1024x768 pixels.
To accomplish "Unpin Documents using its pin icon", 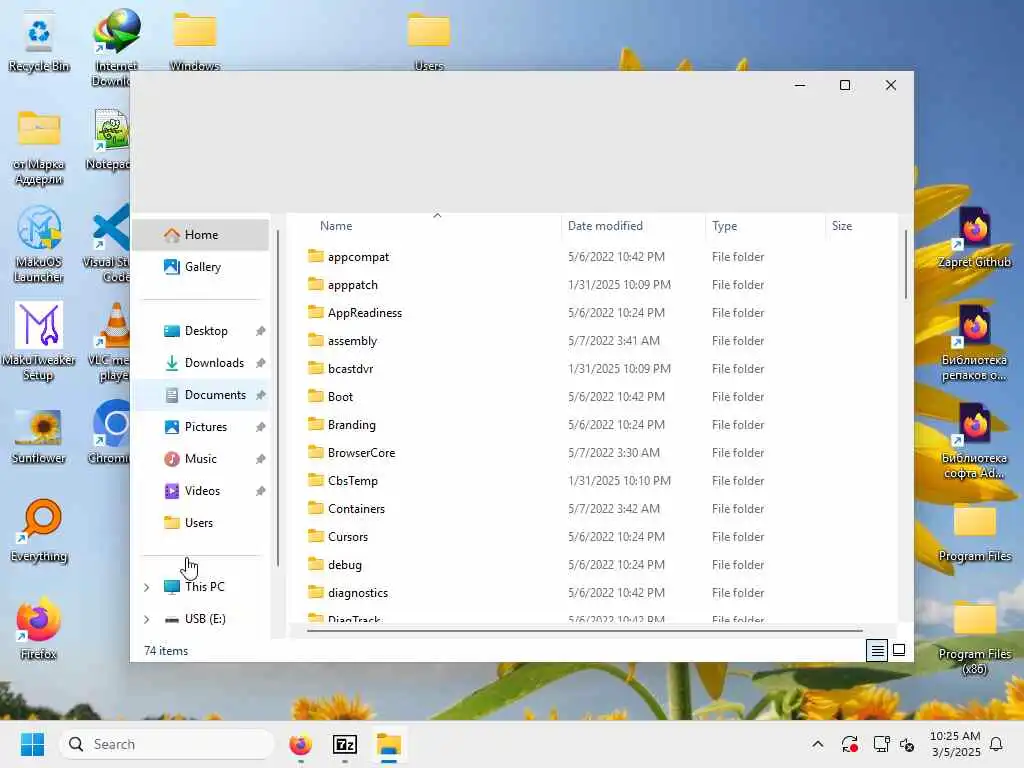I will click(261, 395).
